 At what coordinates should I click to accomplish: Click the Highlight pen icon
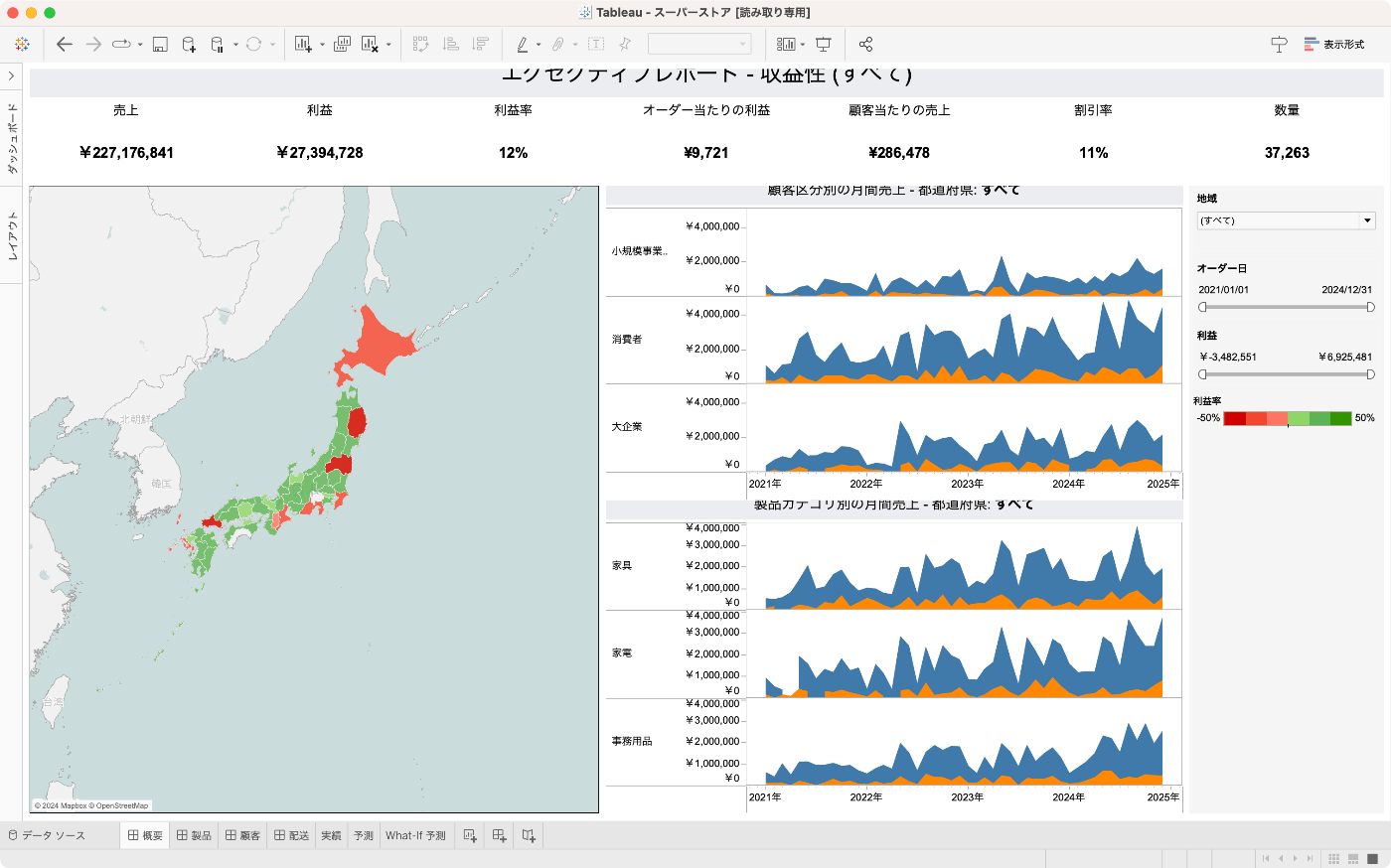coord(523,44)
